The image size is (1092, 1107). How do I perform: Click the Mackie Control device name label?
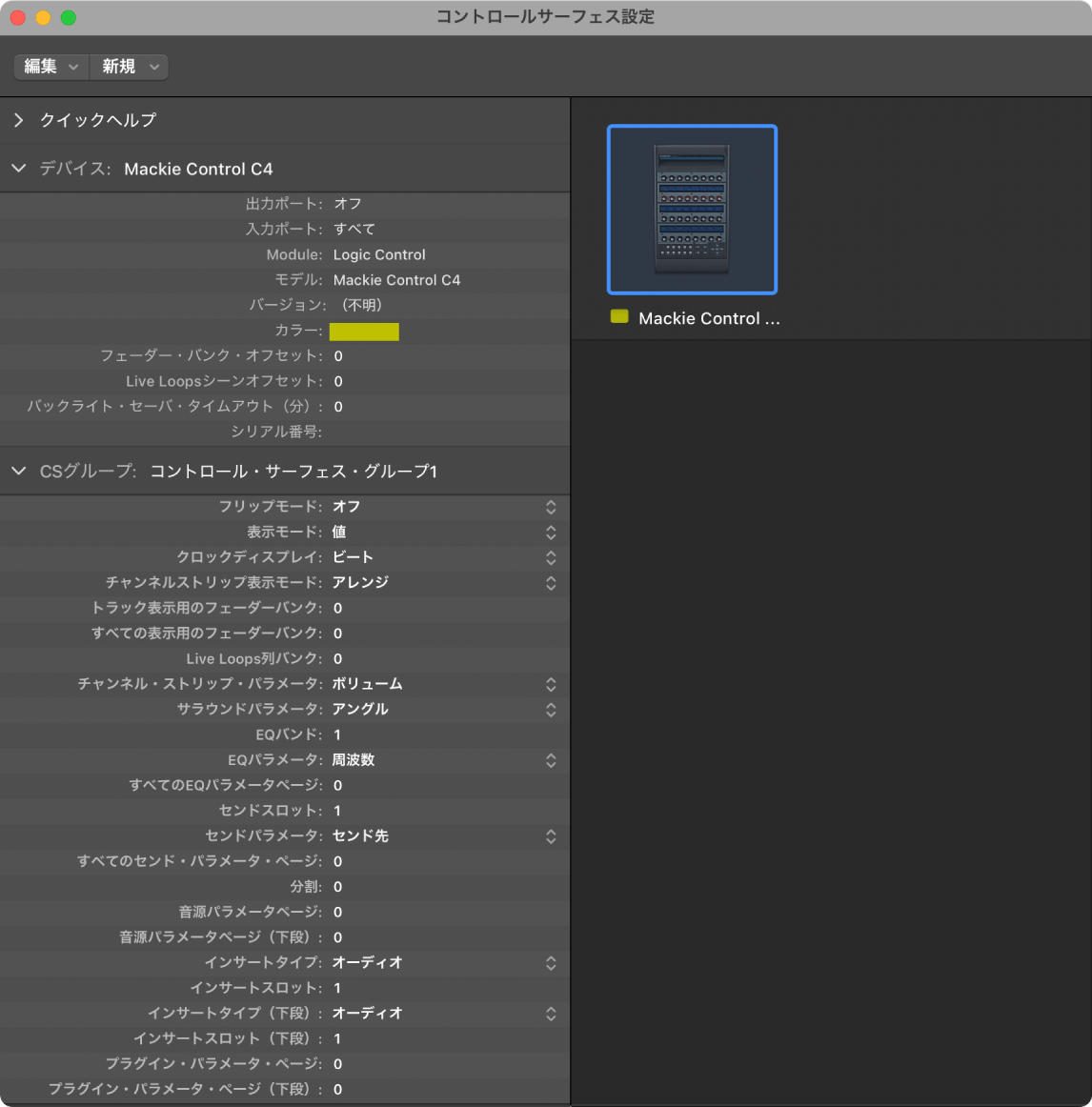[709, 319]
